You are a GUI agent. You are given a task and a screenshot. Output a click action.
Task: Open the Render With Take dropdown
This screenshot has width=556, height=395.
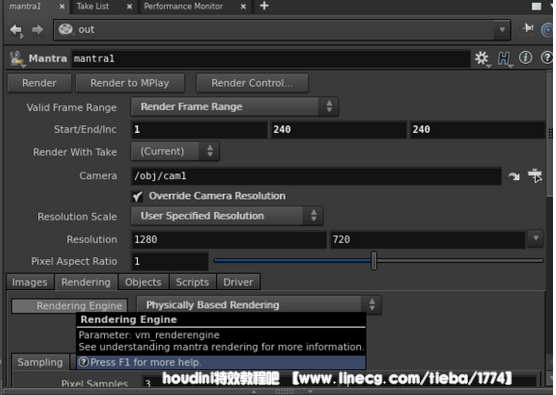point(175,151)
